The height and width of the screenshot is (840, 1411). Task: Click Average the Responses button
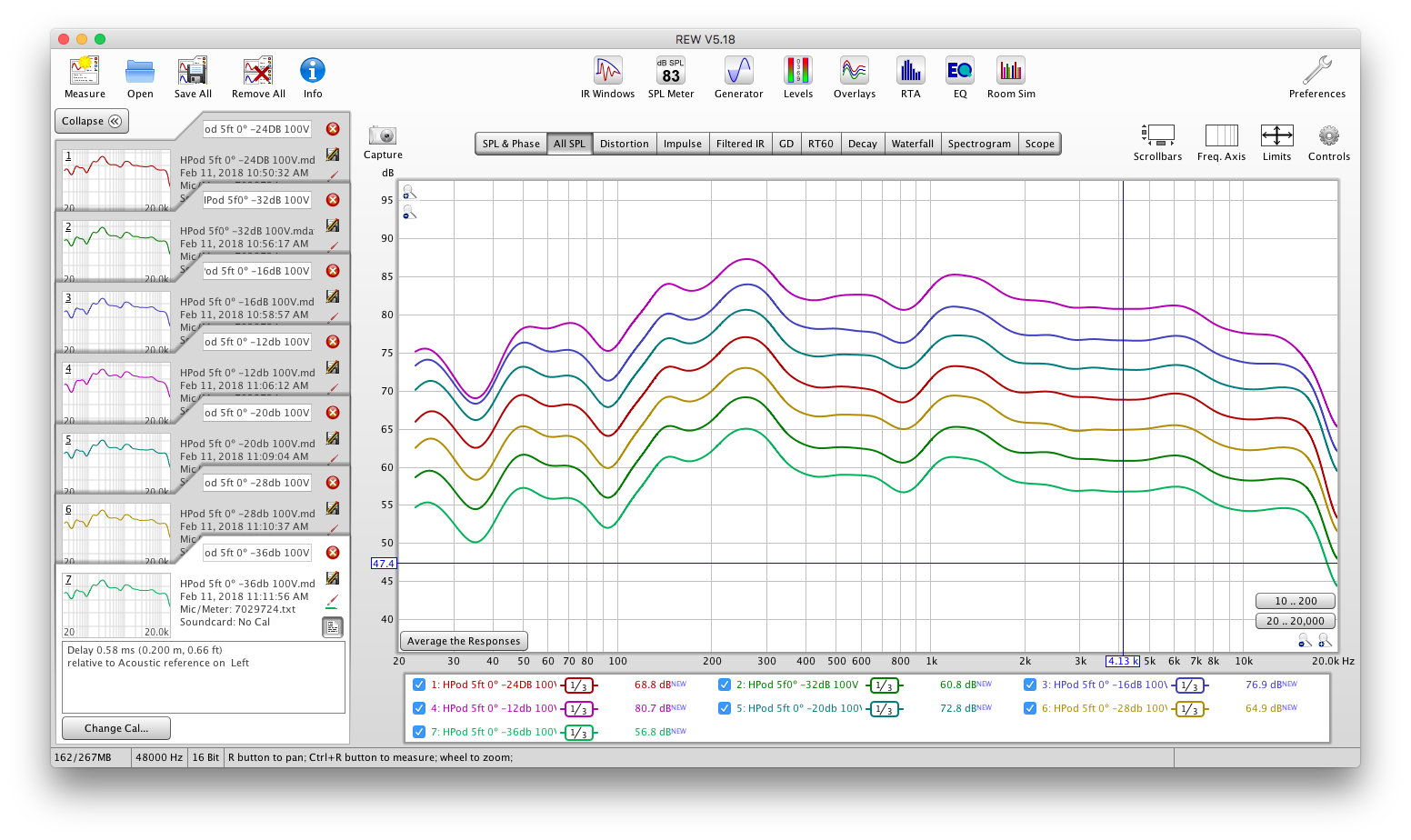(x=464, y=641)
